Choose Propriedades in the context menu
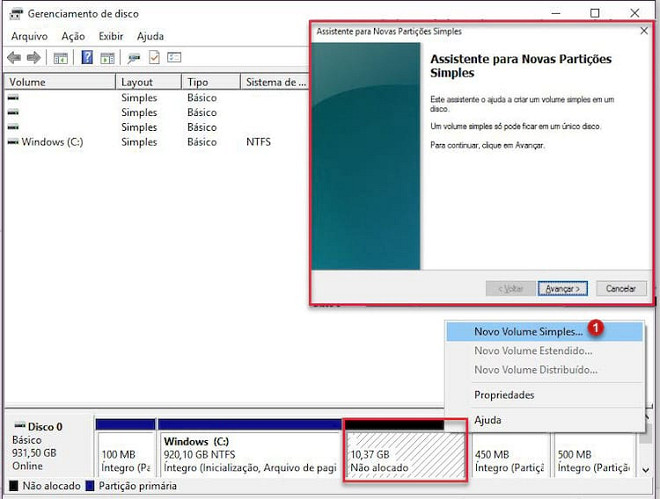 545,395
